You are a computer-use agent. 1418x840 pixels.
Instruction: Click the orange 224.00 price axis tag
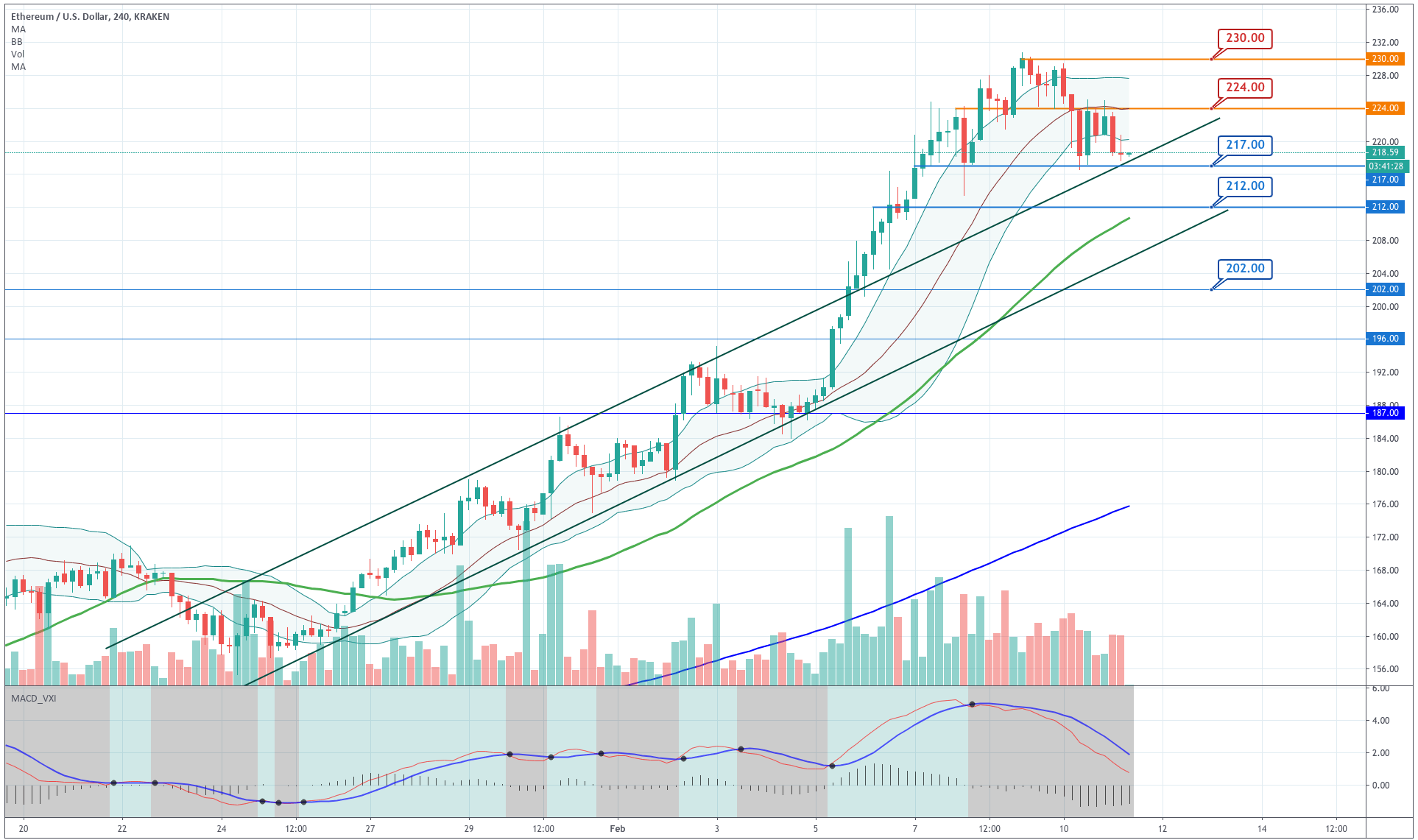pyautogui.click(x=1384, y=108)
